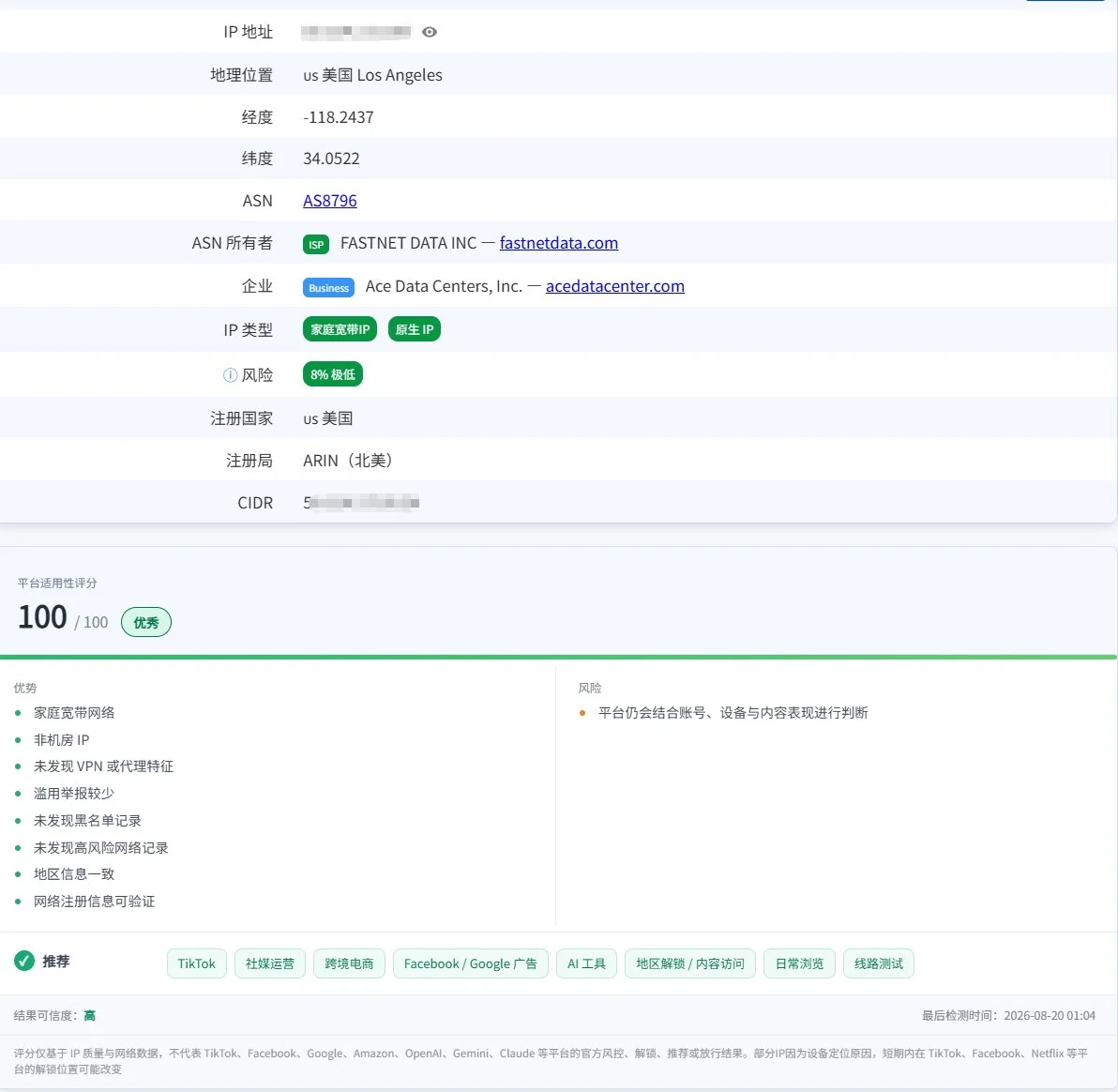Click the 优秀 score badge
Image resolution: width=1118 pixels, height=1092 pixels.
coord(146,623)
